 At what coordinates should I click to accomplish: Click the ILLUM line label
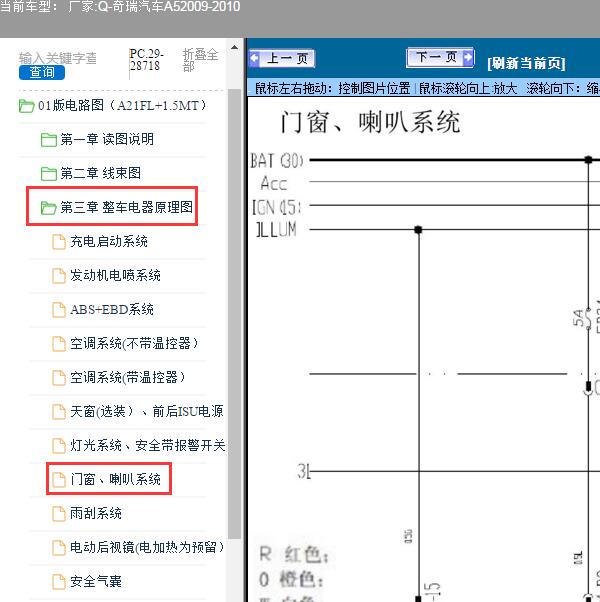point(276,230)
